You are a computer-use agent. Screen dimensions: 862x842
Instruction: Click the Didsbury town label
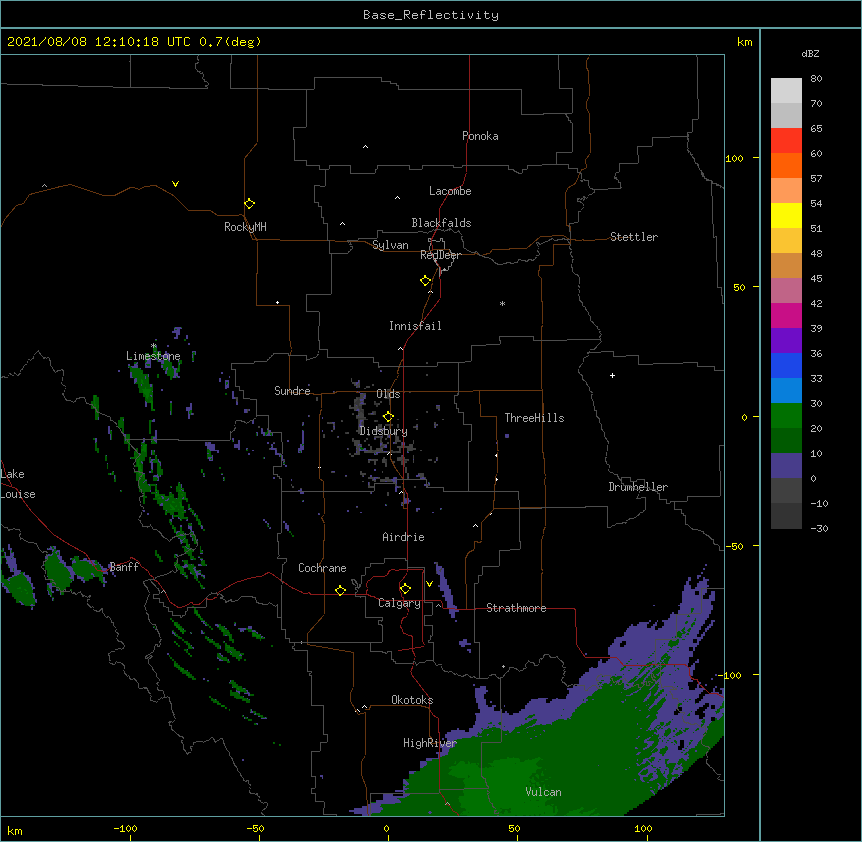pyautogui.click(x=383, y=431)
